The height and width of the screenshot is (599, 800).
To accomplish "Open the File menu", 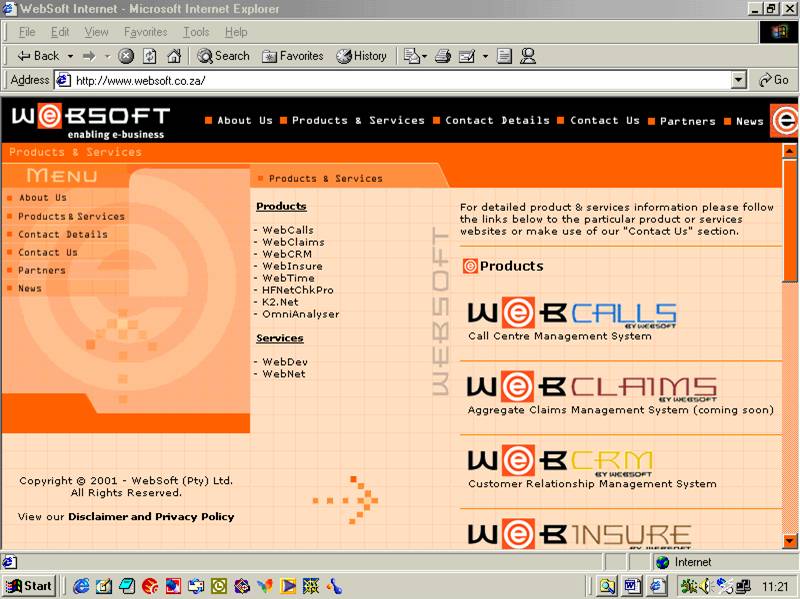I will pyautogui.click(x=27, y=32).
